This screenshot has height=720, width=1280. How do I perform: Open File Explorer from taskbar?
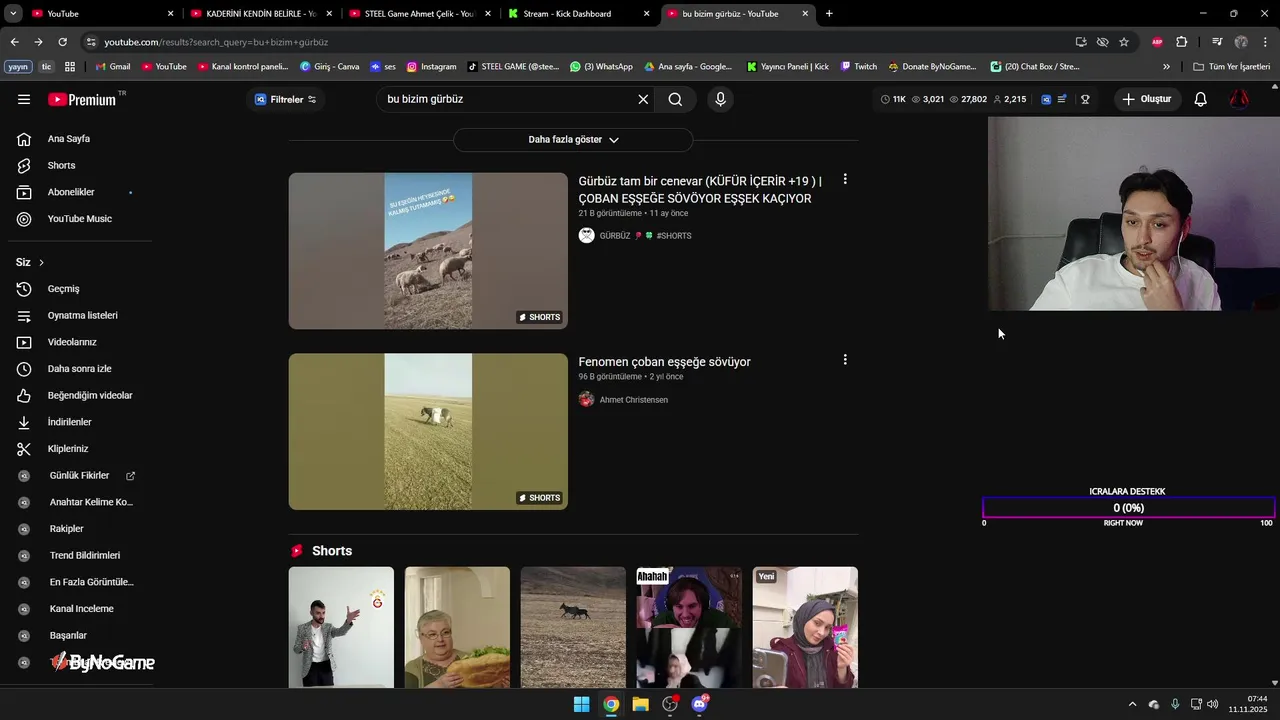(640, 704)
